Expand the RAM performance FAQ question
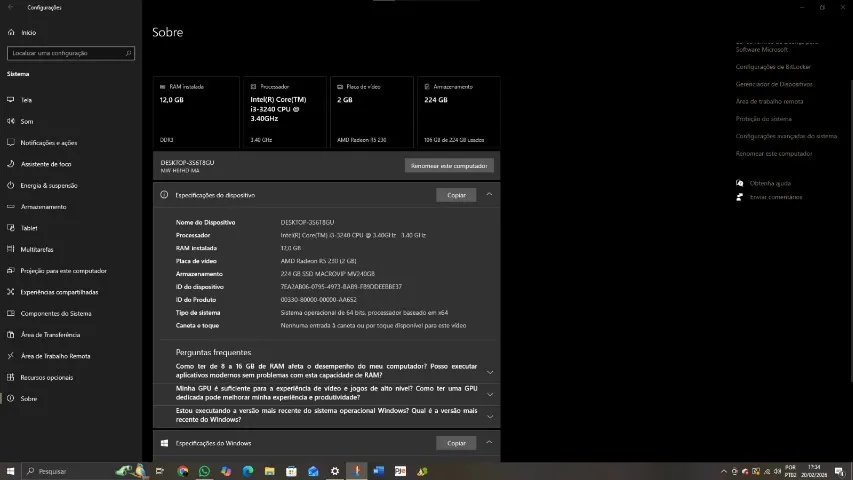This screenshot has height=480, width=853. click(x=489, y=372)
